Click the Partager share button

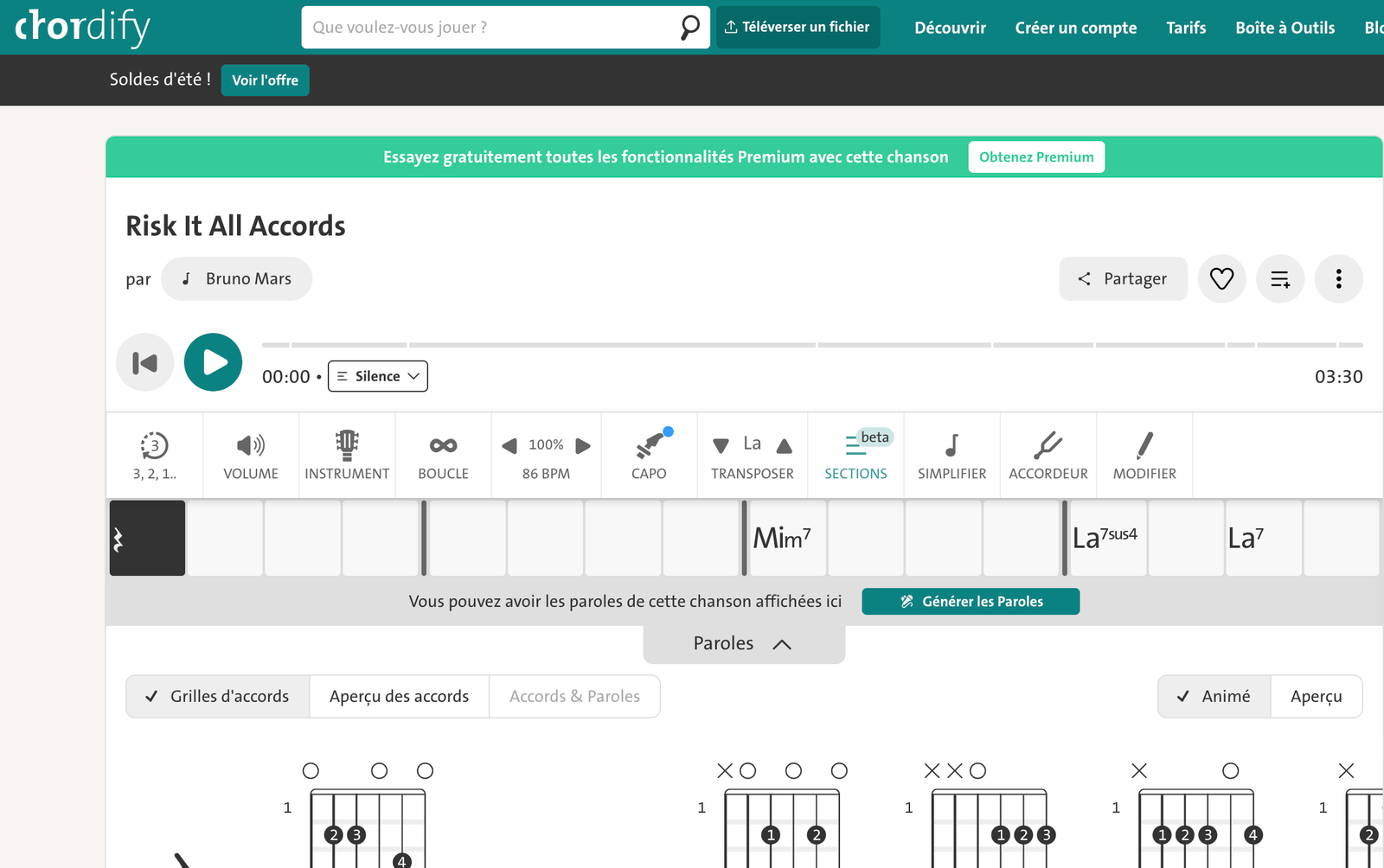[x=1123, y=278]
